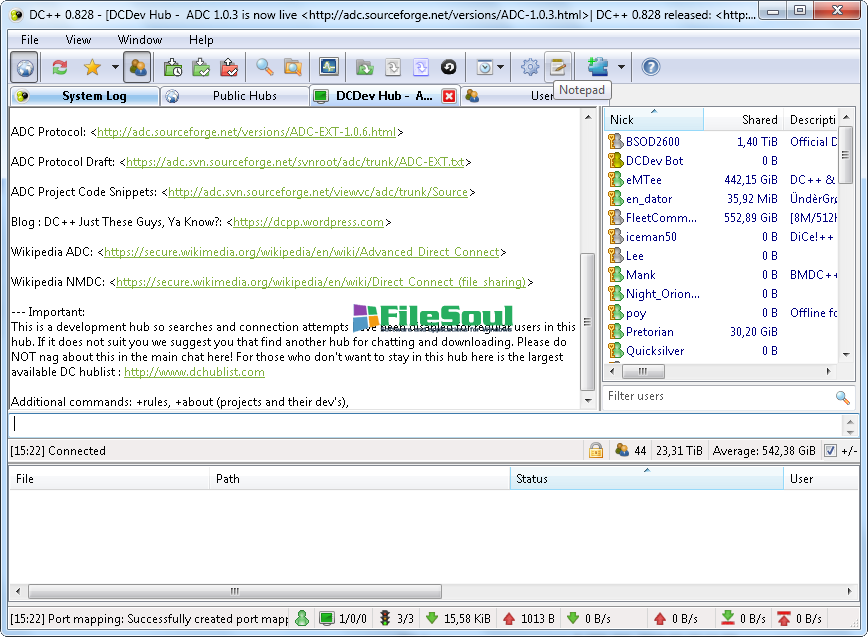Open the ADC-EXT-1.0.6.html protocol link
868x637 pixels.
(x=246, y=132)
